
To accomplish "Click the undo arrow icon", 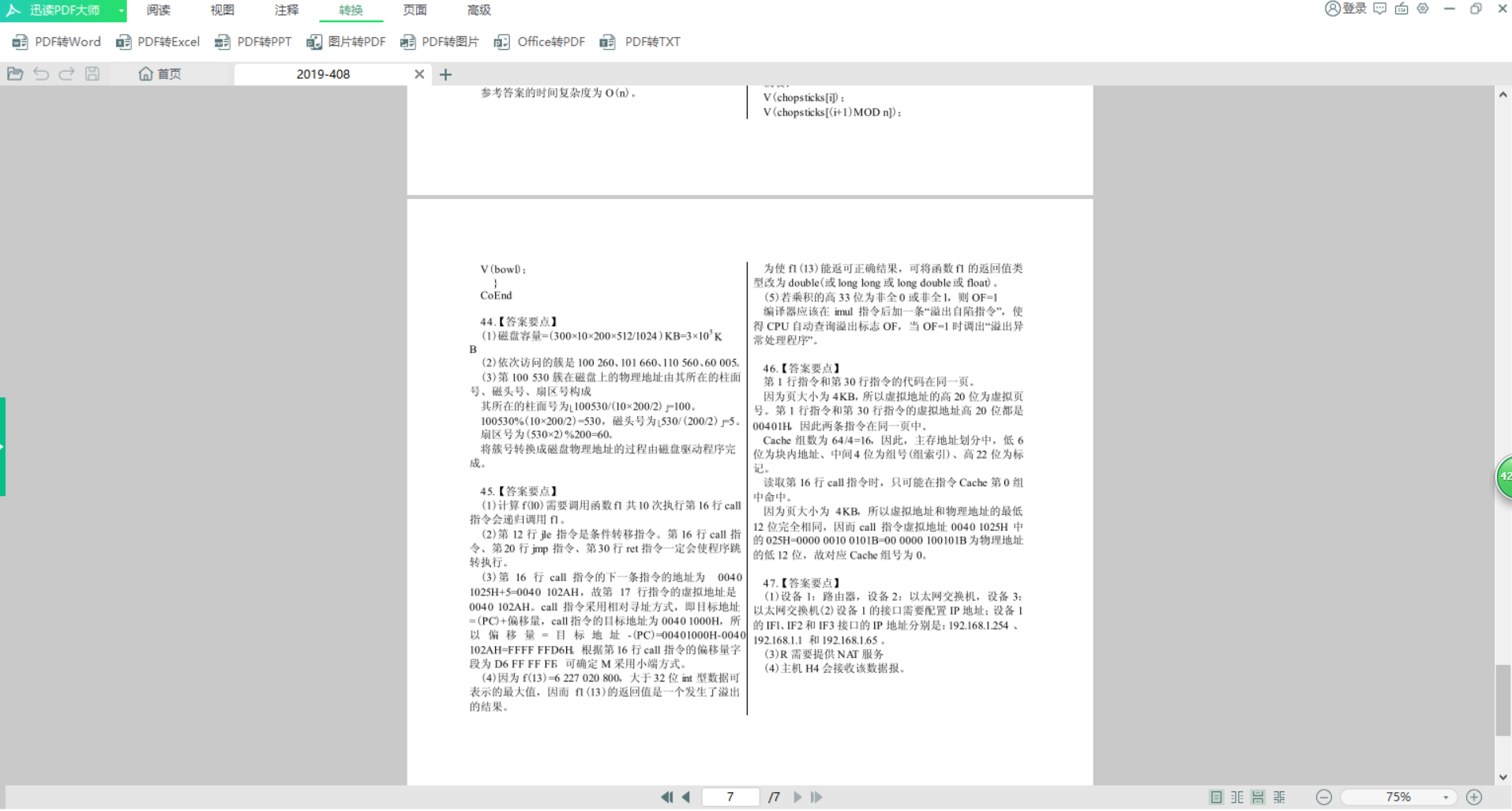I will point(40,73).
